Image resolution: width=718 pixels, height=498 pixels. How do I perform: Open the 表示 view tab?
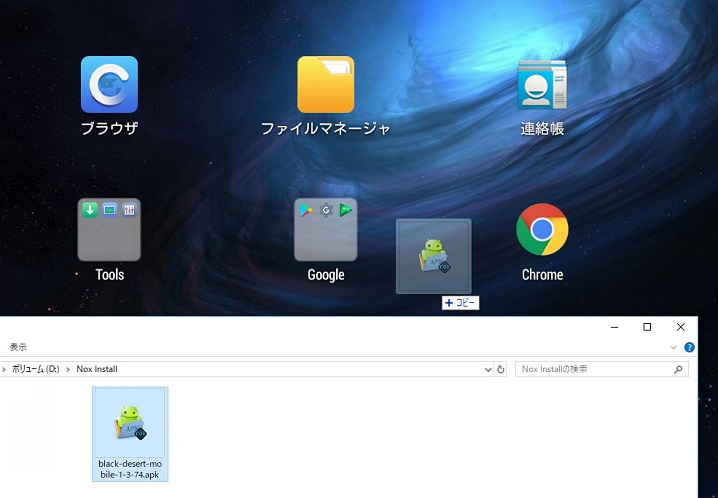pos(18,347)
